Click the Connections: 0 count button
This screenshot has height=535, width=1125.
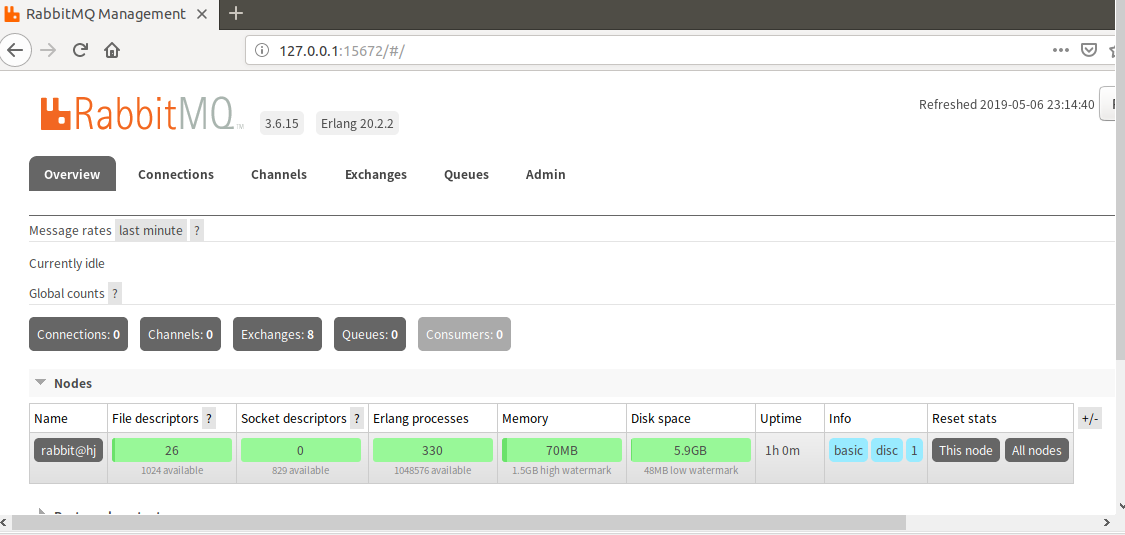(78, 334)
